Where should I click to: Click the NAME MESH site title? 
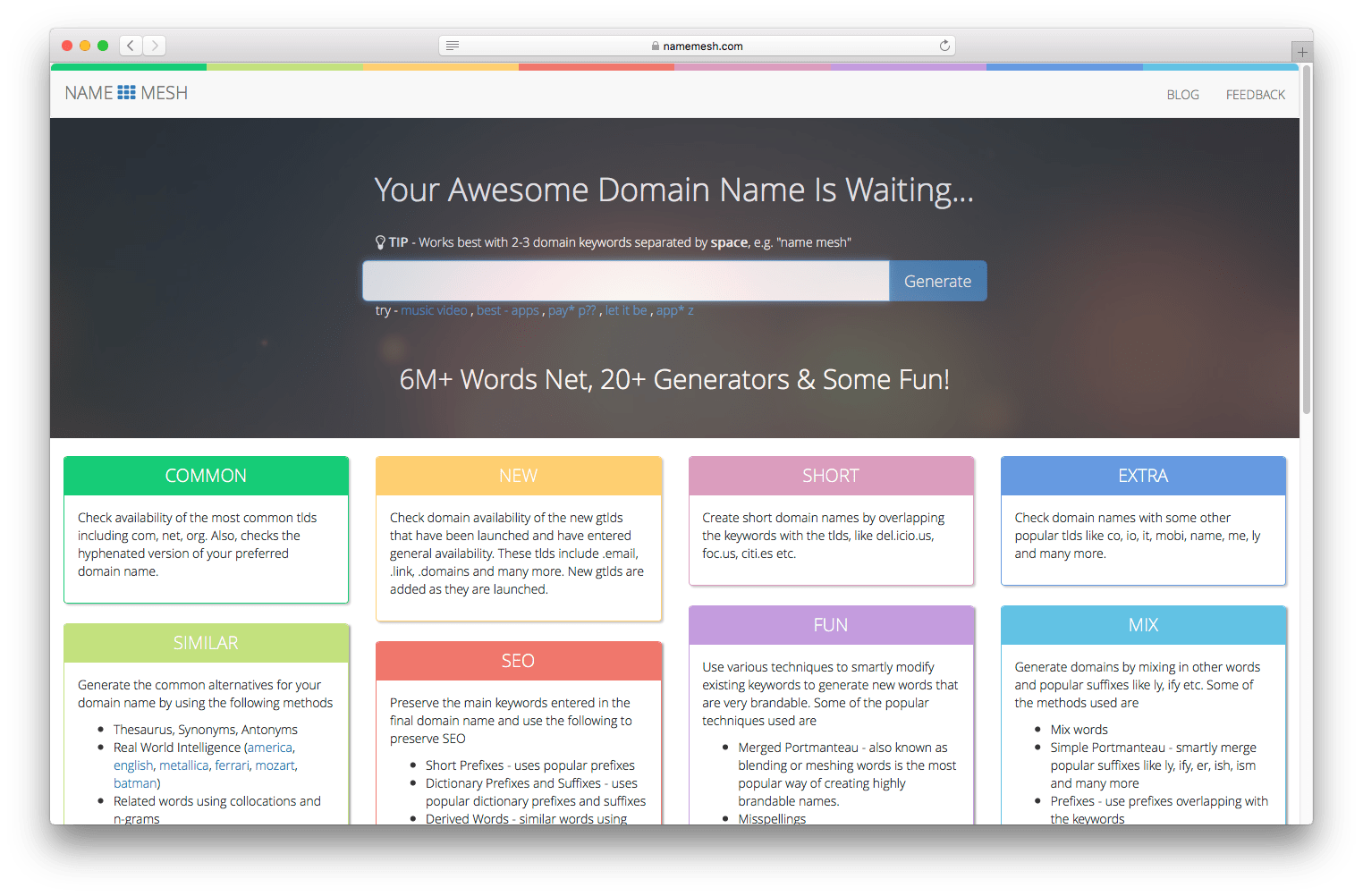click(x=126, y=93)
